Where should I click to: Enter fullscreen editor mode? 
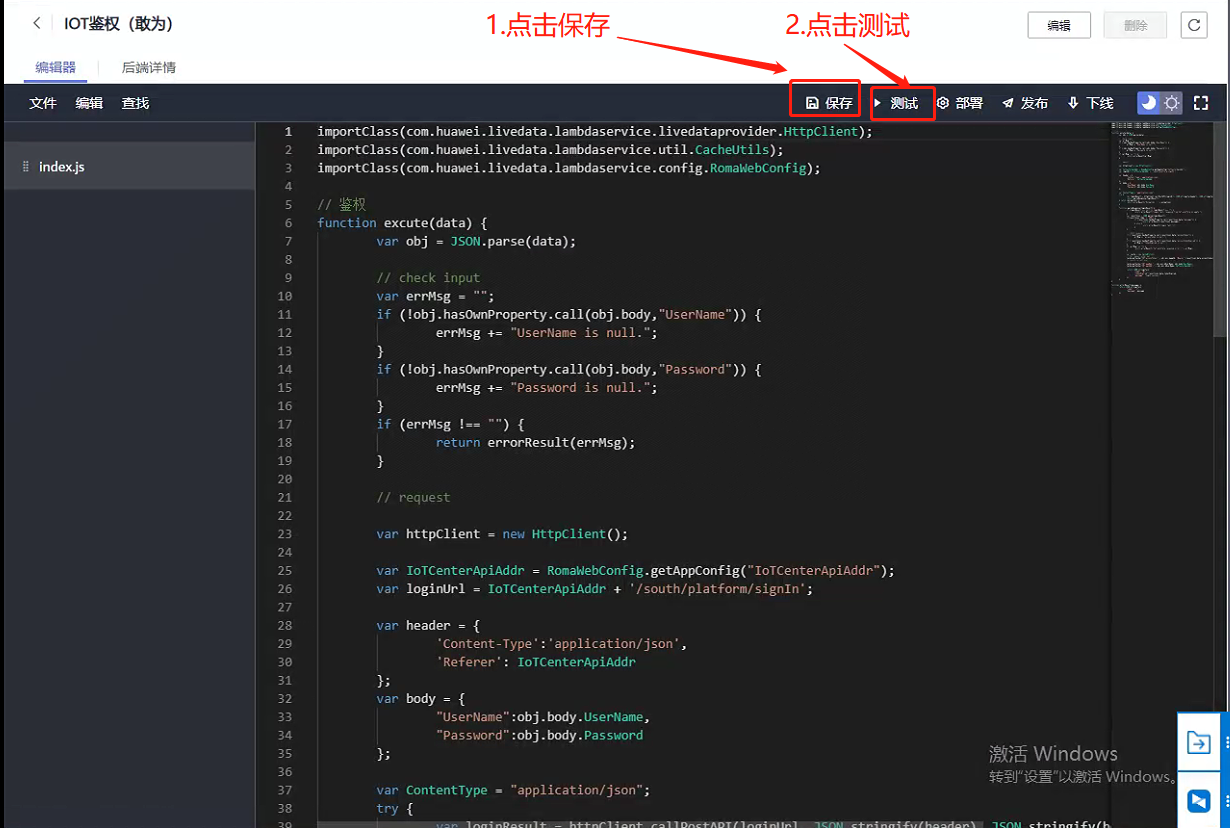[x=1201, y=103]
